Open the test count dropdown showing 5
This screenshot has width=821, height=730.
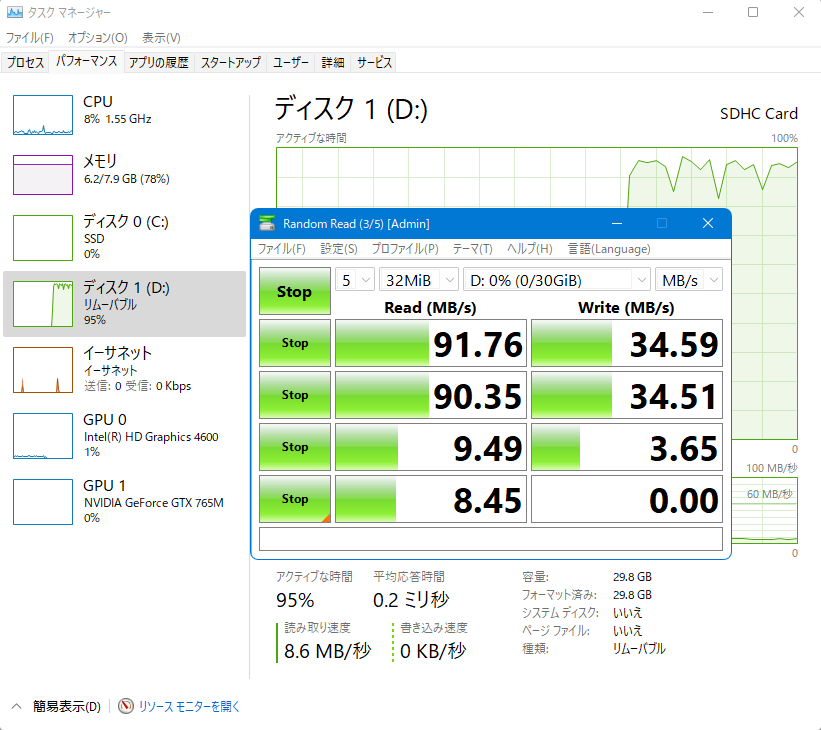(x=355, y=280)
